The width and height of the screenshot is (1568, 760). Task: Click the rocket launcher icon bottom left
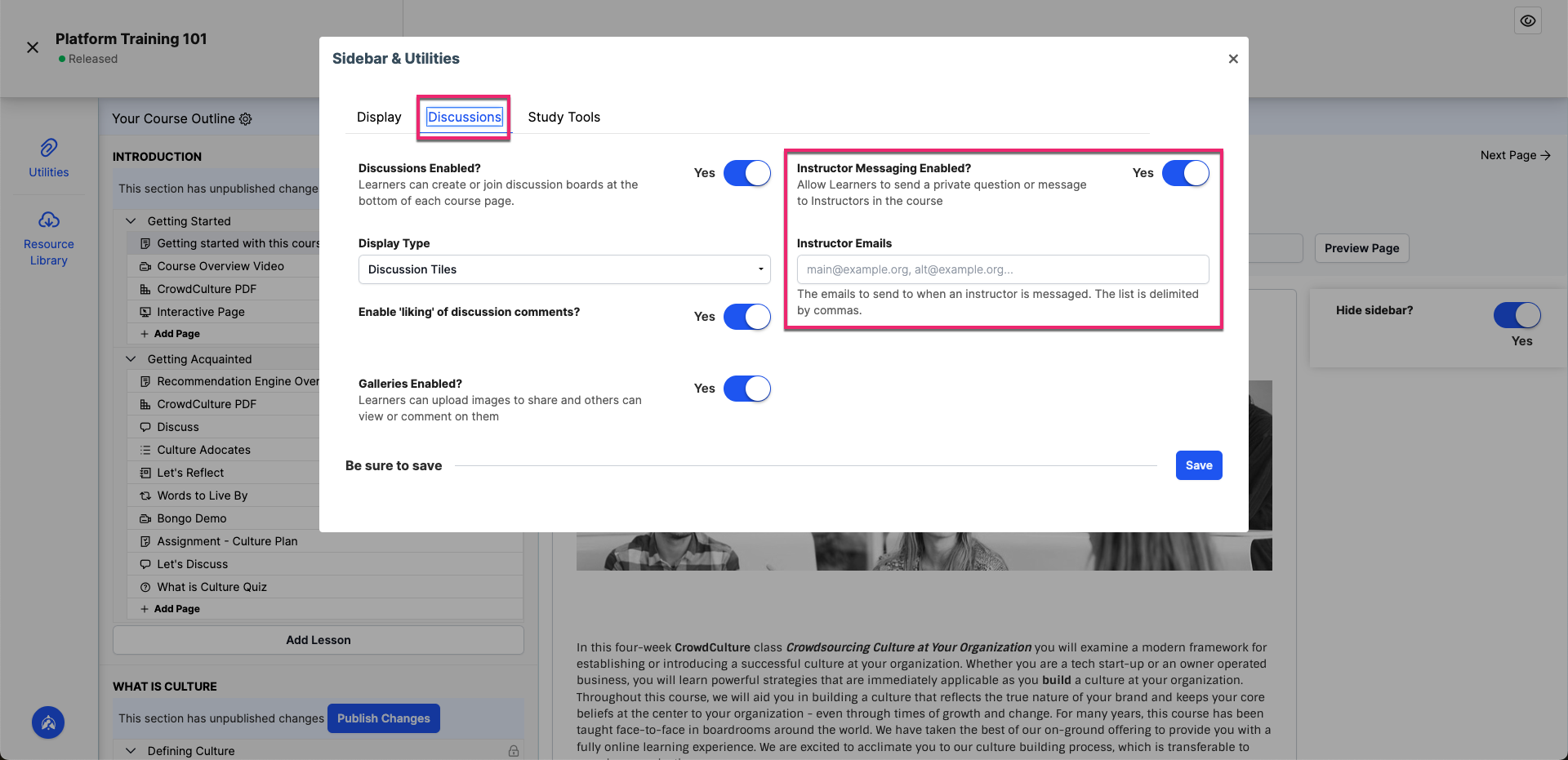(x=48, y=722)
